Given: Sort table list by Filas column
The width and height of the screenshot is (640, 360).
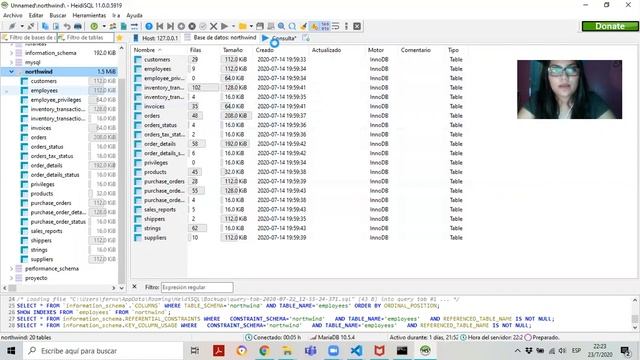Looking at the screenshot, I should 204,50.
